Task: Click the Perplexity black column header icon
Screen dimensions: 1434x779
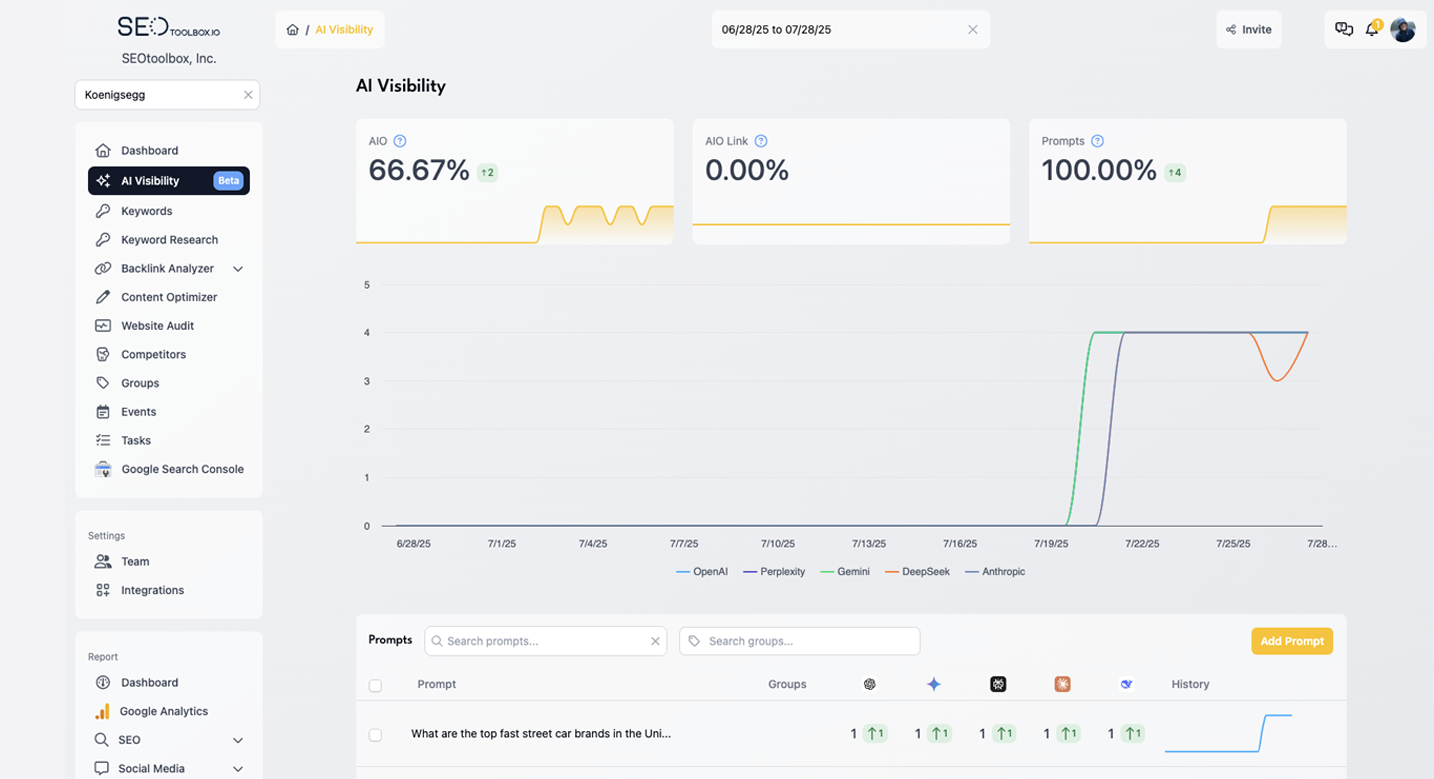Action: click(x=998, y=684)
